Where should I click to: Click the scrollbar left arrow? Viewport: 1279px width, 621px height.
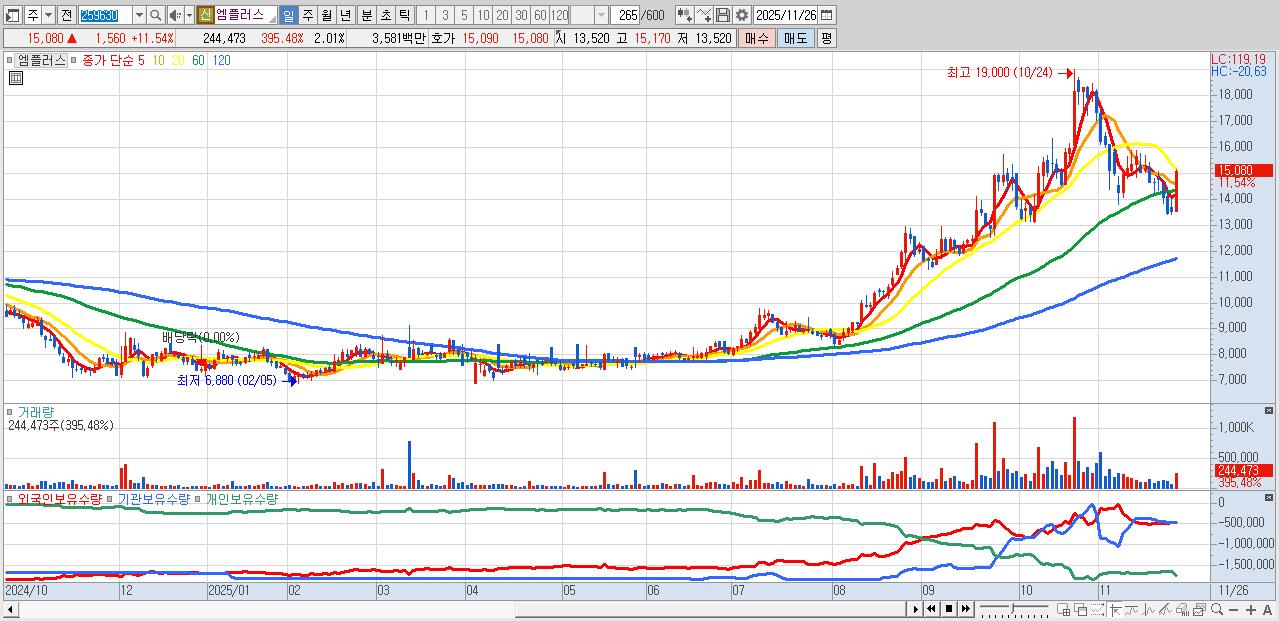pos(8,609)
